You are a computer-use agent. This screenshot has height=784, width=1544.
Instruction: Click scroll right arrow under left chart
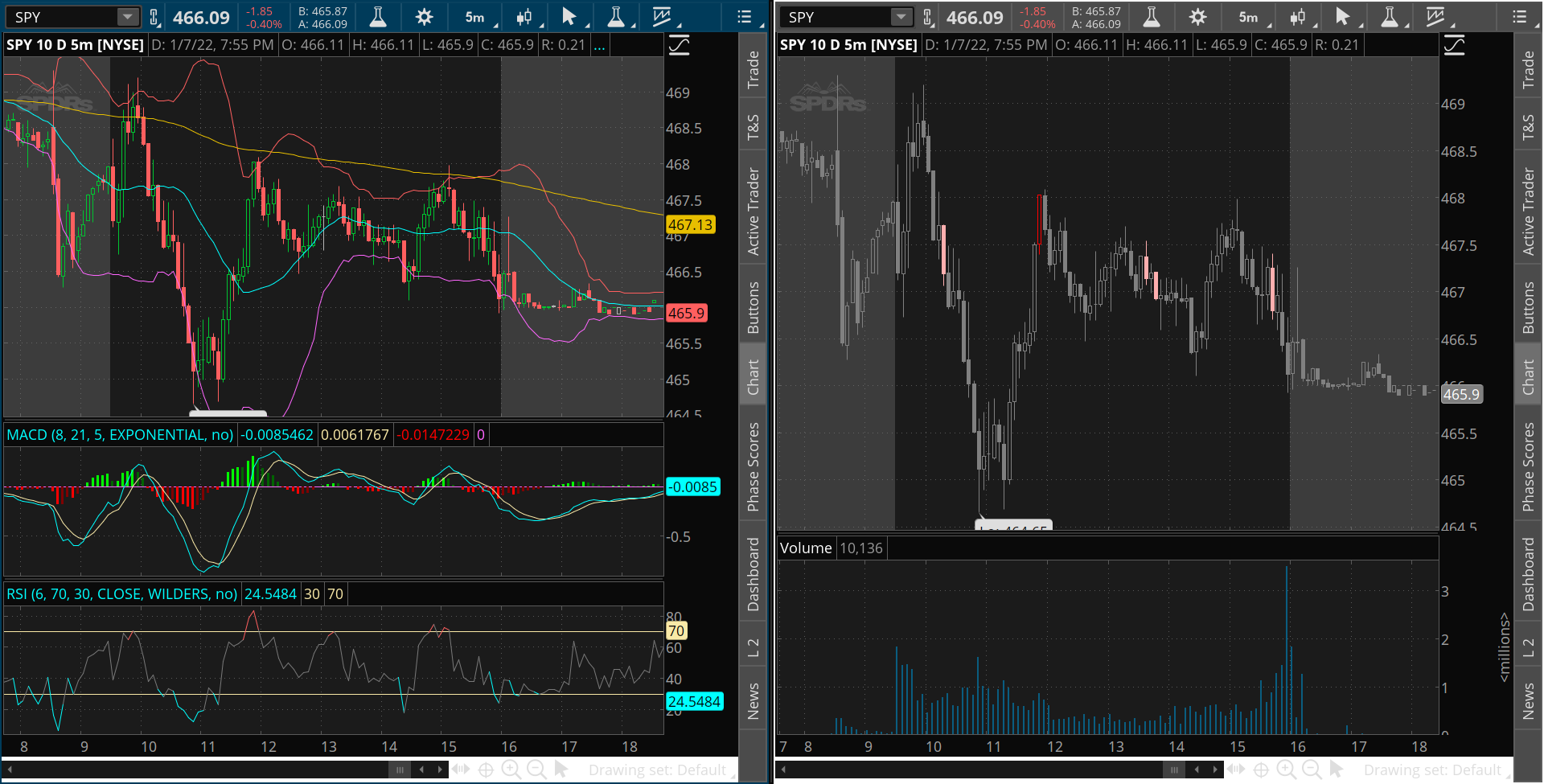click(439, 770)
